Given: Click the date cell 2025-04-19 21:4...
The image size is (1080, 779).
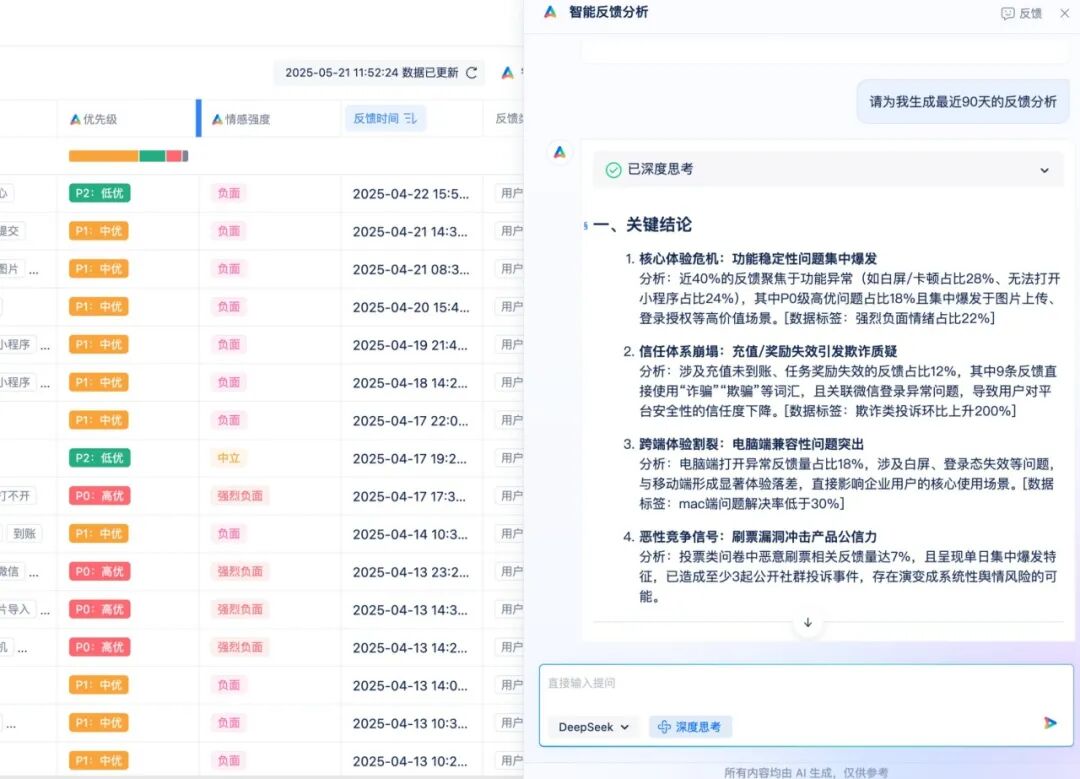Looking at the screenshot, I should [x=411, y=345].
